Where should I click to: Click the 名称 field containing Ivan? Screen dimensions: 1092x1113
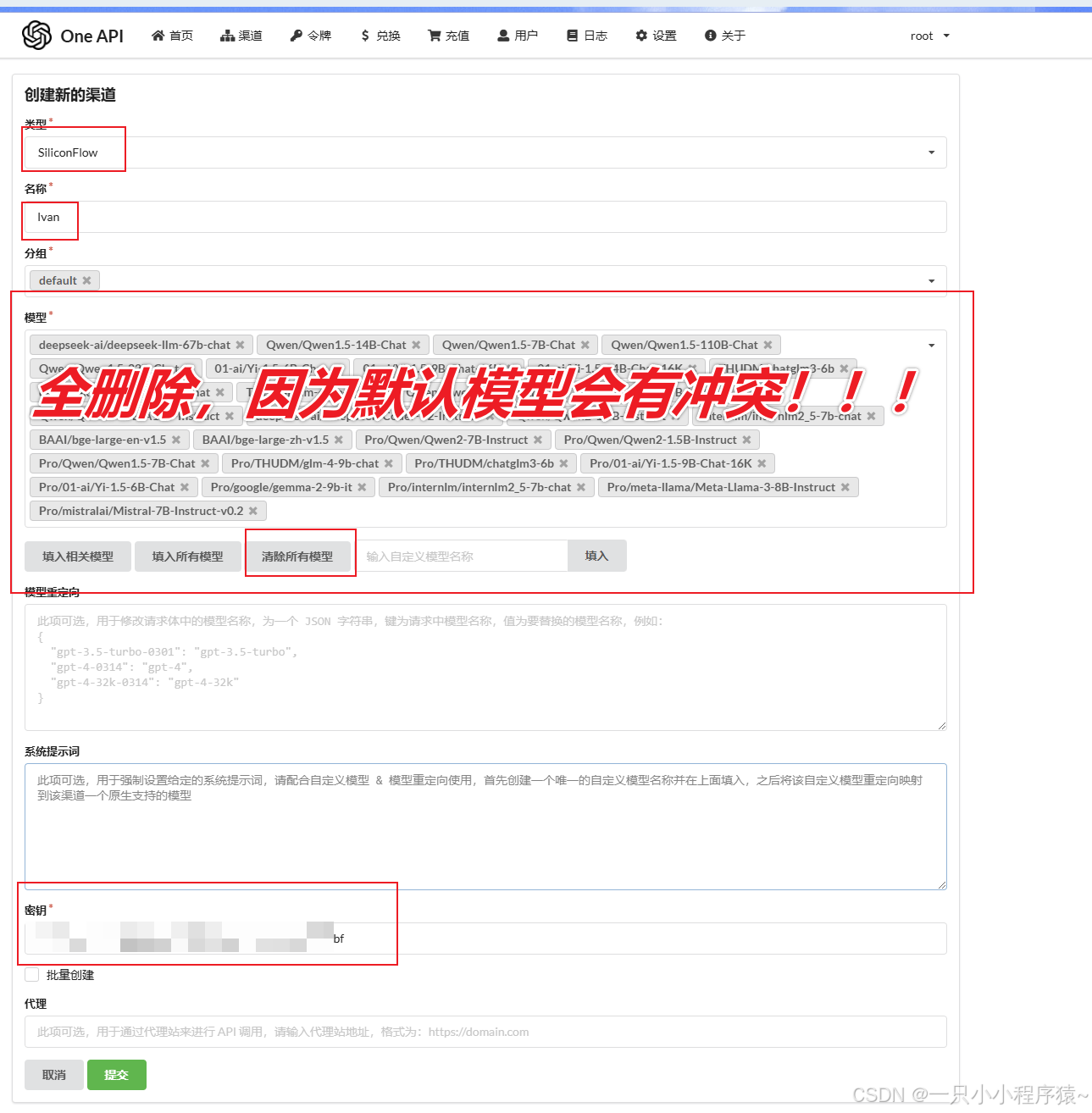(x=485, y=217)
